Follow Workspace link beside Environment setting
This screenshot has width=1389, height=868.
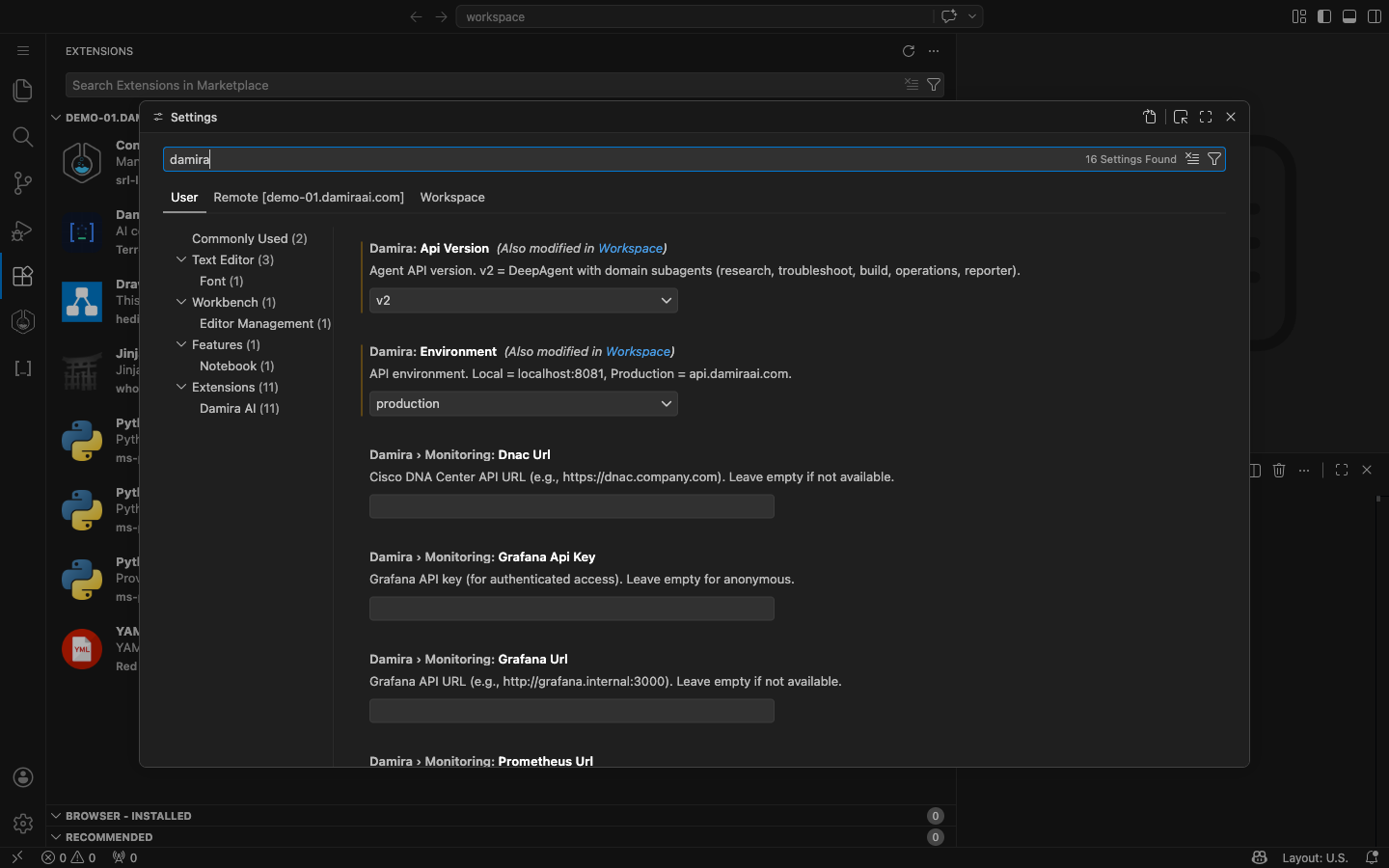(x=639, y=351)
